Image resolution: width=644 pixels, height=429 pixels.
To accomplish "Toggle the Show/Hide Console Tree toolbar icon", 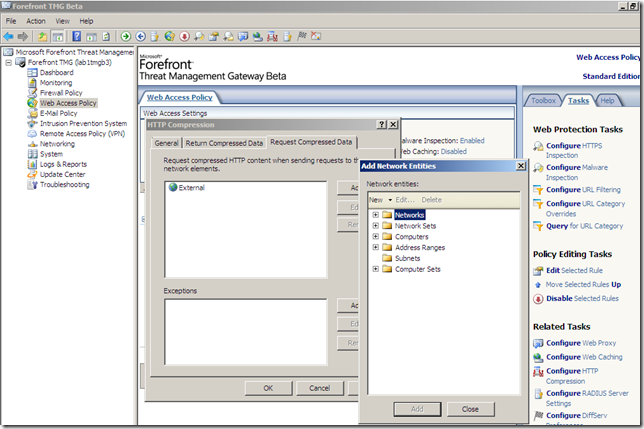I will 58,37.
